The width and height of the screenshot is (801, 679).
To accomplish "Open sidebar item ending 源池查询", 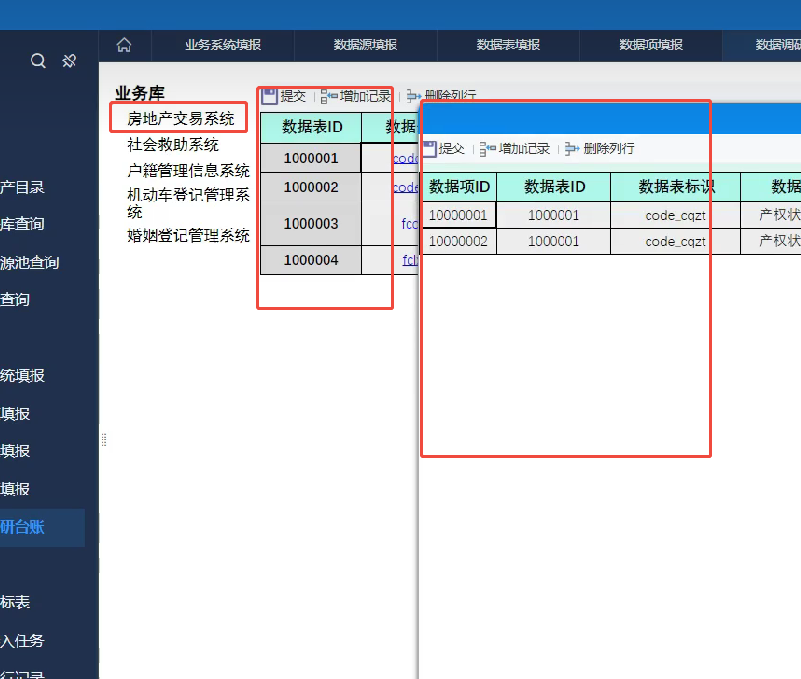I will pos(30,263).
